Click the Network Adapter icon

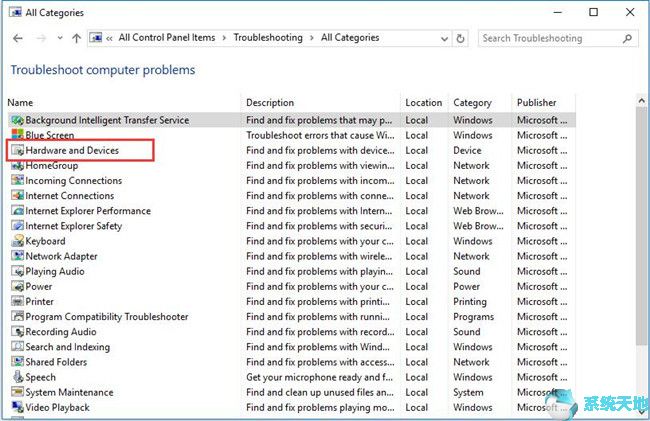tap(17, 256)
